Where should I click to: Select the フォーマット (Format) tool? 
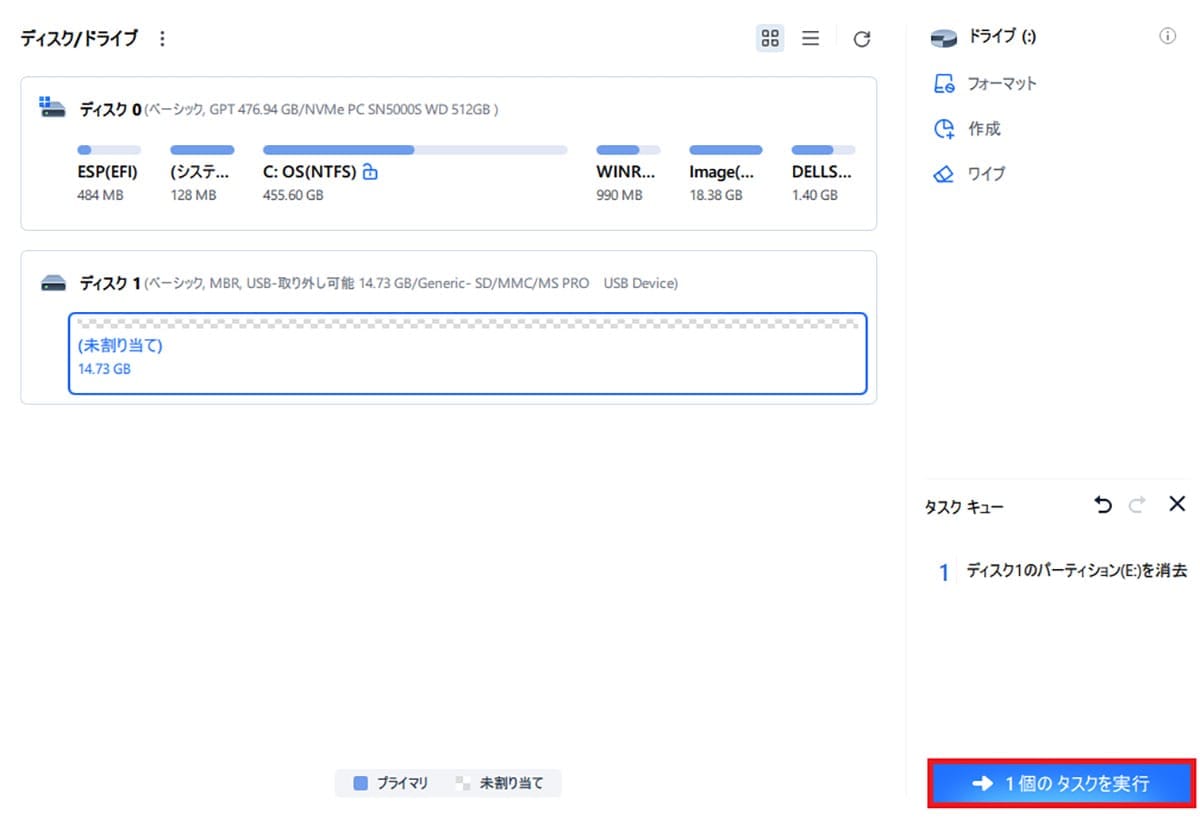pos(1004,84)
